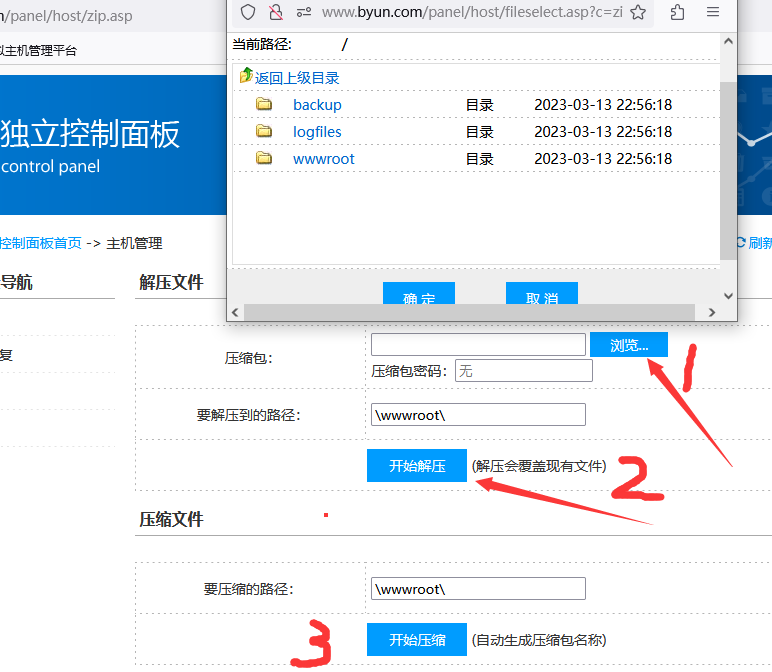Image resolution: width=772 pixels, height=672 pixels.
Task: Click the wwwroot folder icon
Action: (264, 159)
